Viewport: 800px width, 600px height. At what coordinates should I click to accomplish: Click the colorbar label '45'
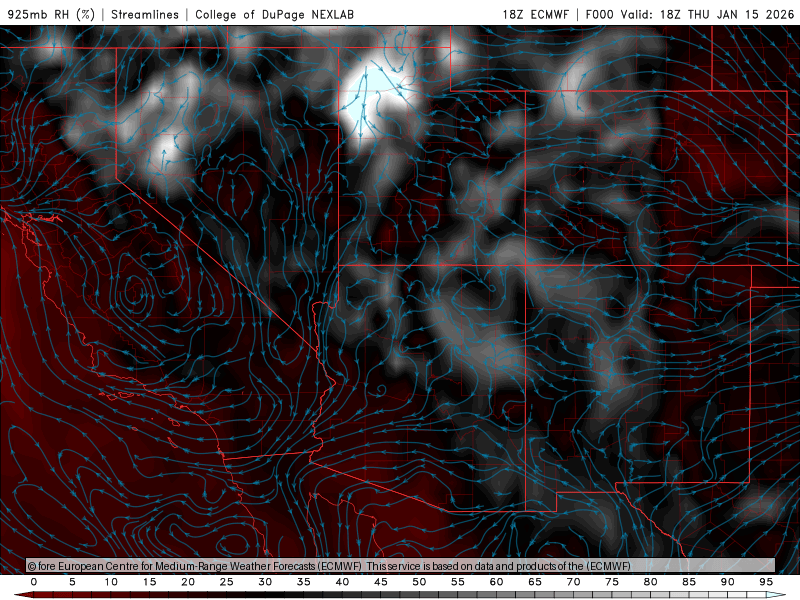tap(381, 582)
